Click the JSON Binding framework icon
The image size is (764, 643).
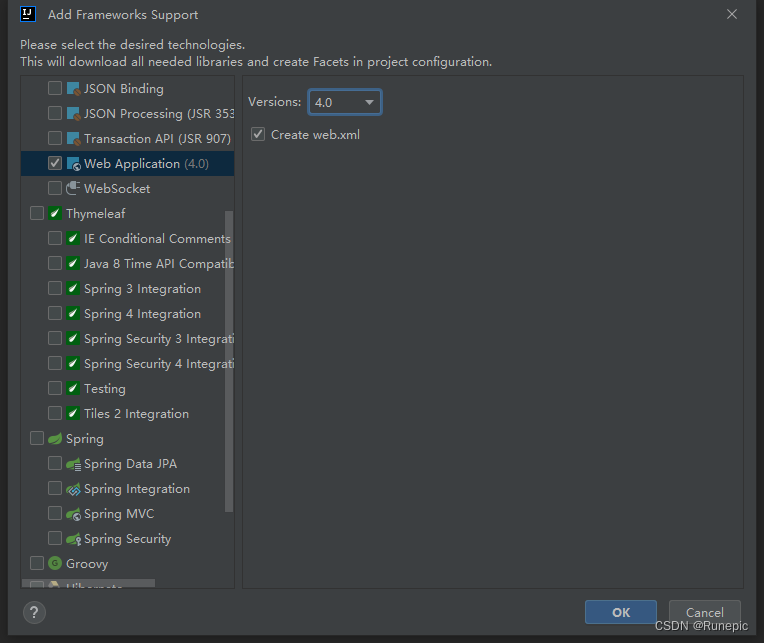(x=73, y=89)
